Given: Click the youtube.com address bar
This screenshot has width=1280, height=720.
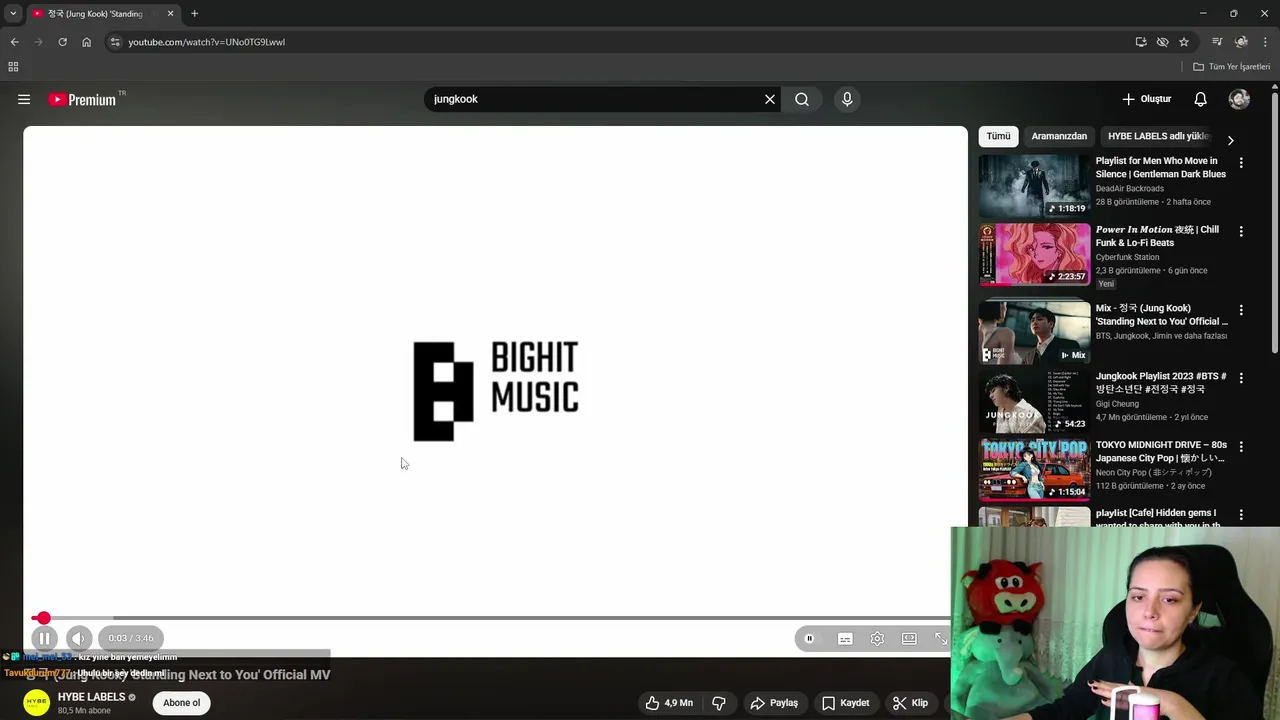Looking at the screenshot, I should coord(620,42).
